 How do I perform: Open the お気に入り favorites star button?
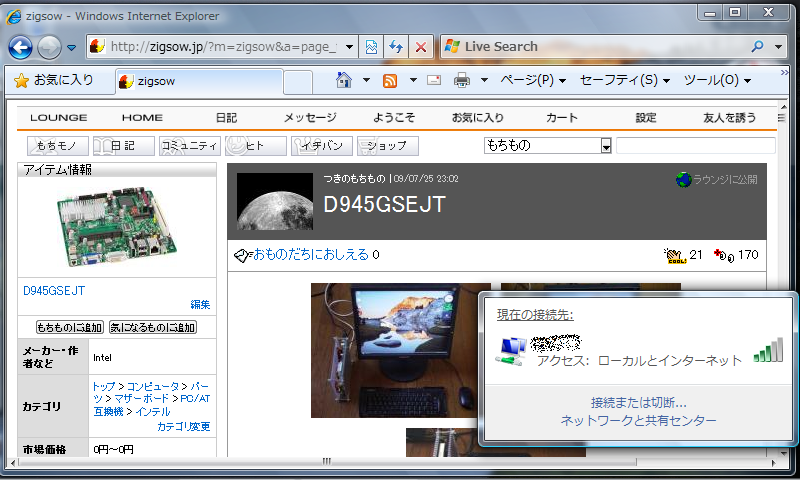(x=54, y=80)
